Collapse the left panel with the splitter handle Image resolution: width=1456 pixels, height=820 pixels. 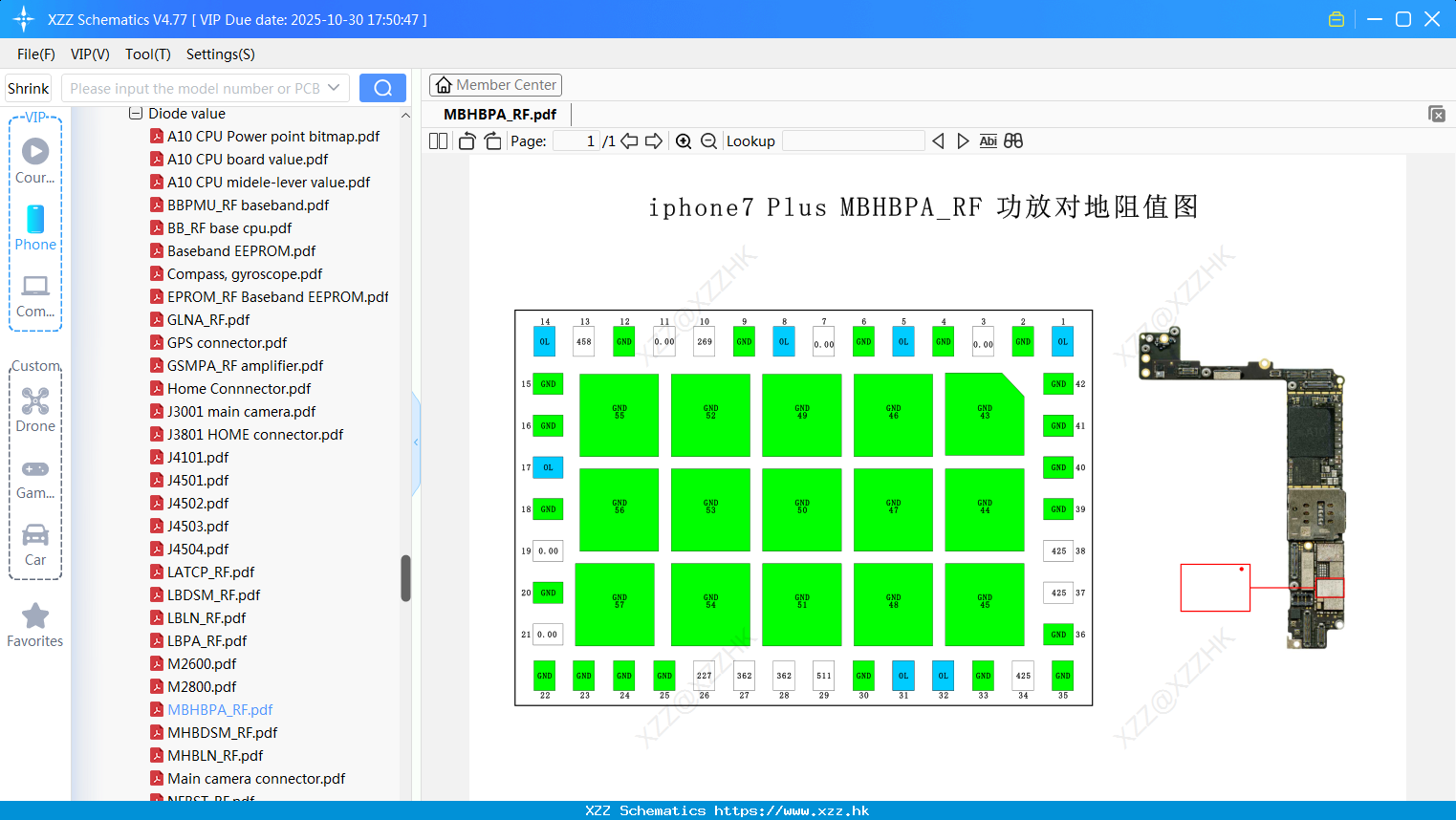coord(416,442)
